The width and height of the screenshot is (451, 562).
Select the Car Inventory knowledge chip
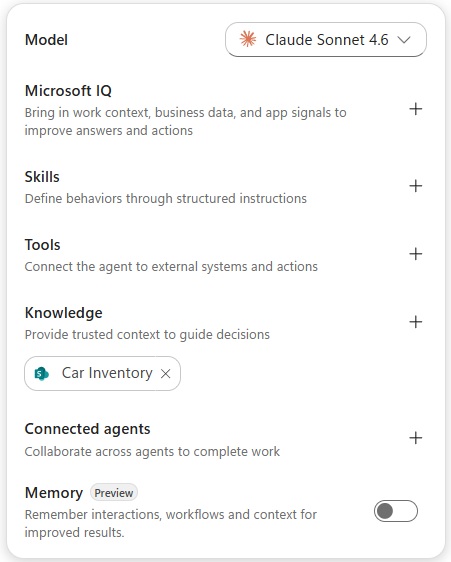point(102,373)
